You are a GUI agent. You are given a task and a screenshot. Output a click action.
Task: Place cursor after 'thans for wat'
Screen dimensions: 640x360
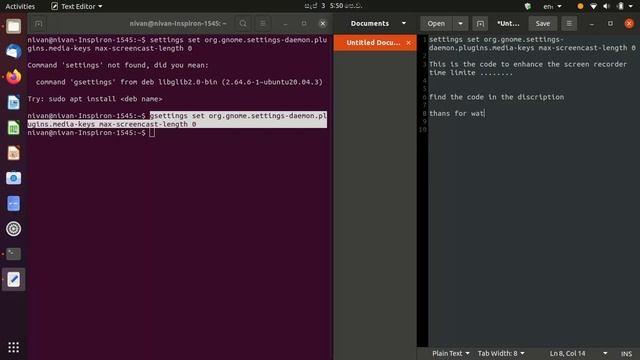pyautogui.click(x=484, y=113)
